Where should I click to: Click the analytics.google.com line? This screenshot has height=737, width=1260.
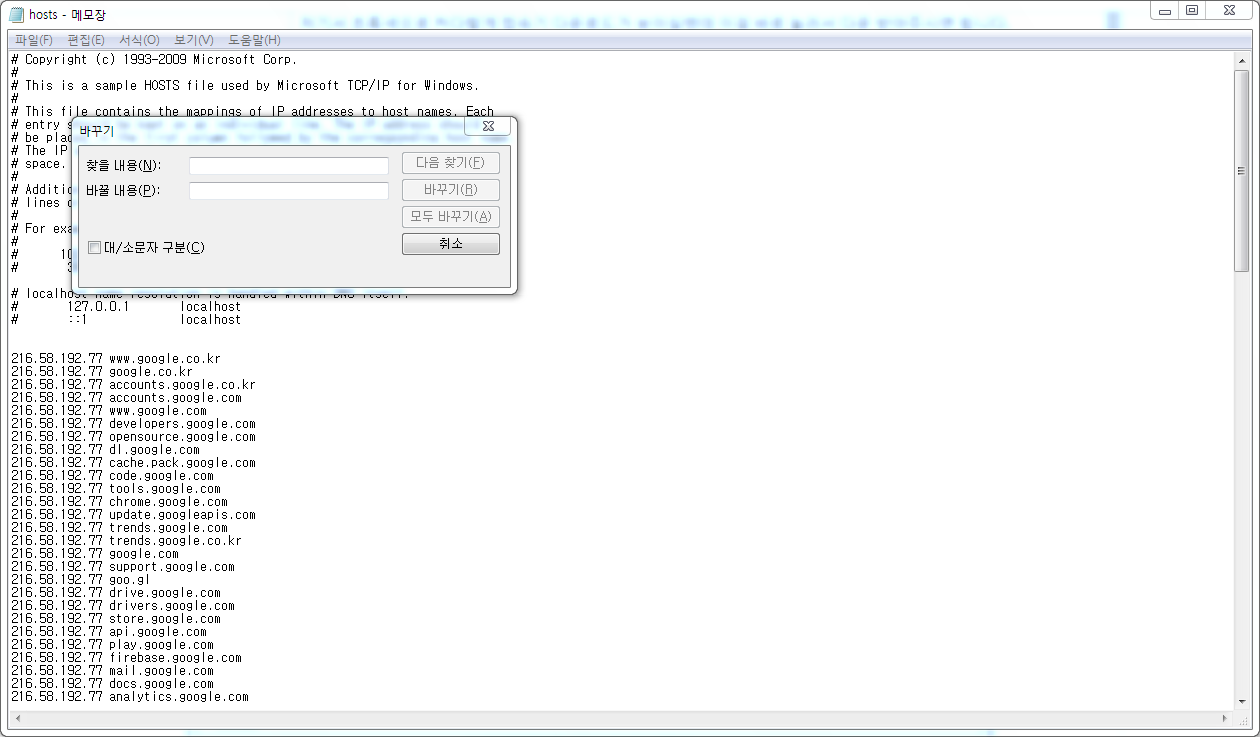(x=130, y=696)
